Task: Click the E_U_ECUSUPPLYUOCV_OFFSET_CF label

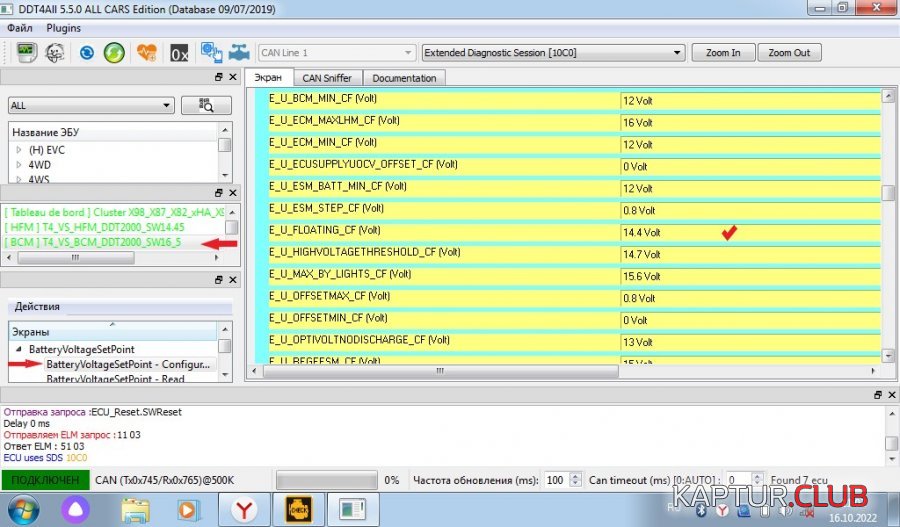Action: (363, 165)
